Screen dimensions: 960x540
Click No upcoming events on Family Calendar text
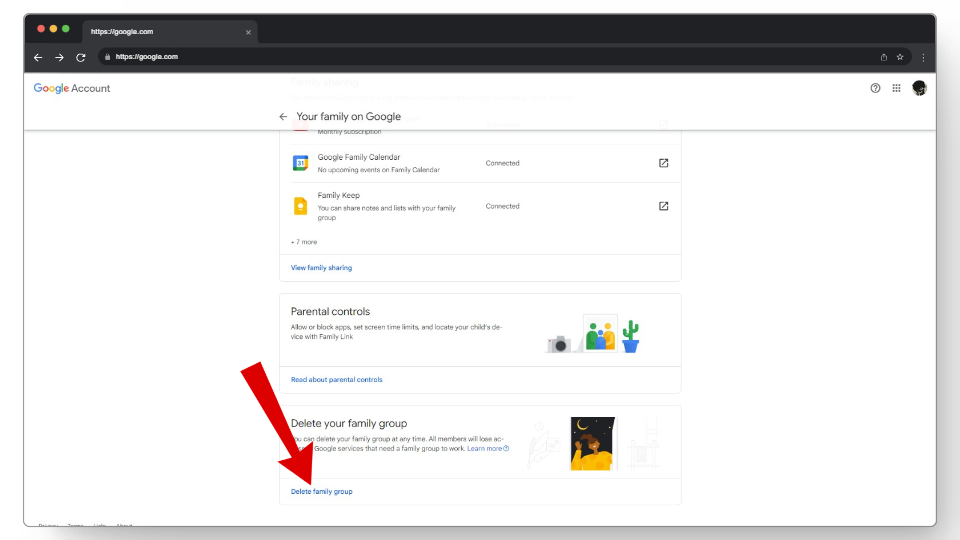coord(378,170)
